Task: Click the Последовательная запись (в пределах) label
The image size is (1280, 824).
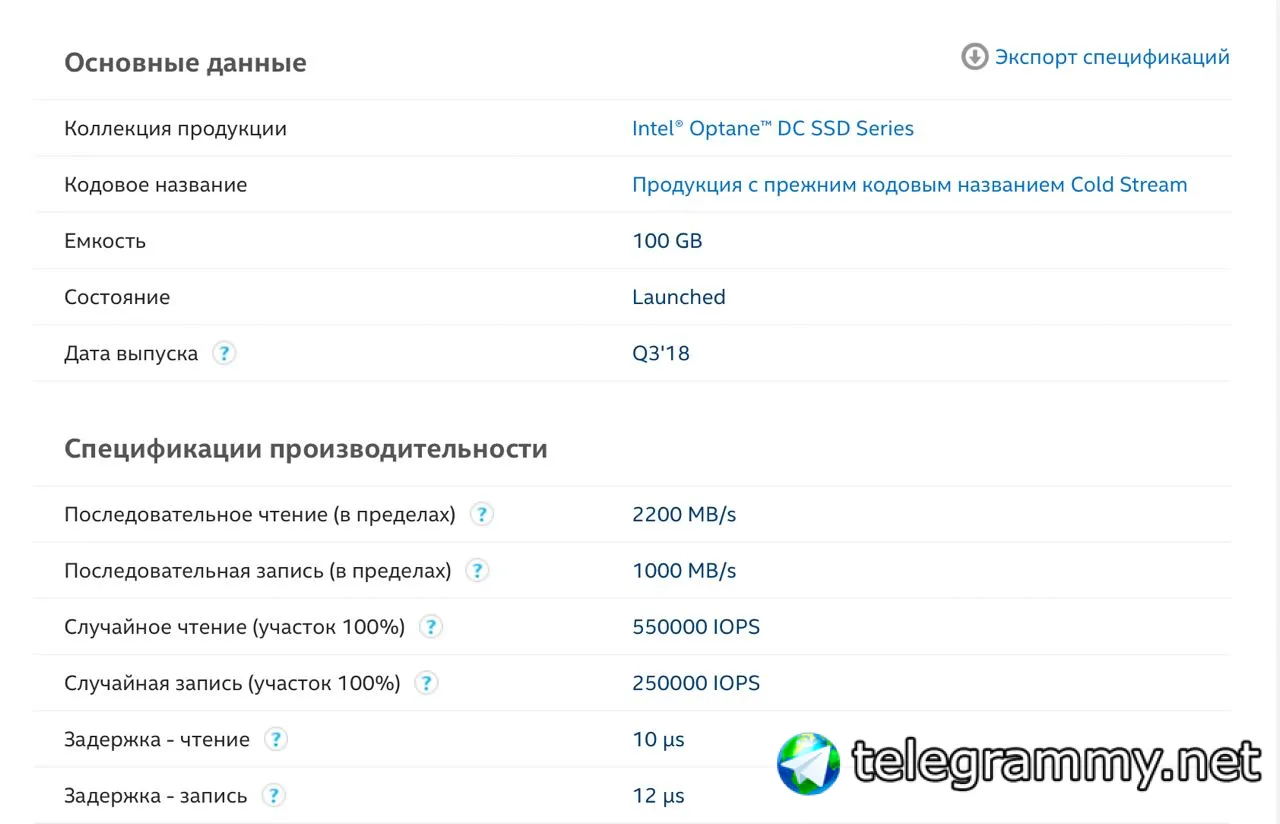Action: click(x=258, y=571)
